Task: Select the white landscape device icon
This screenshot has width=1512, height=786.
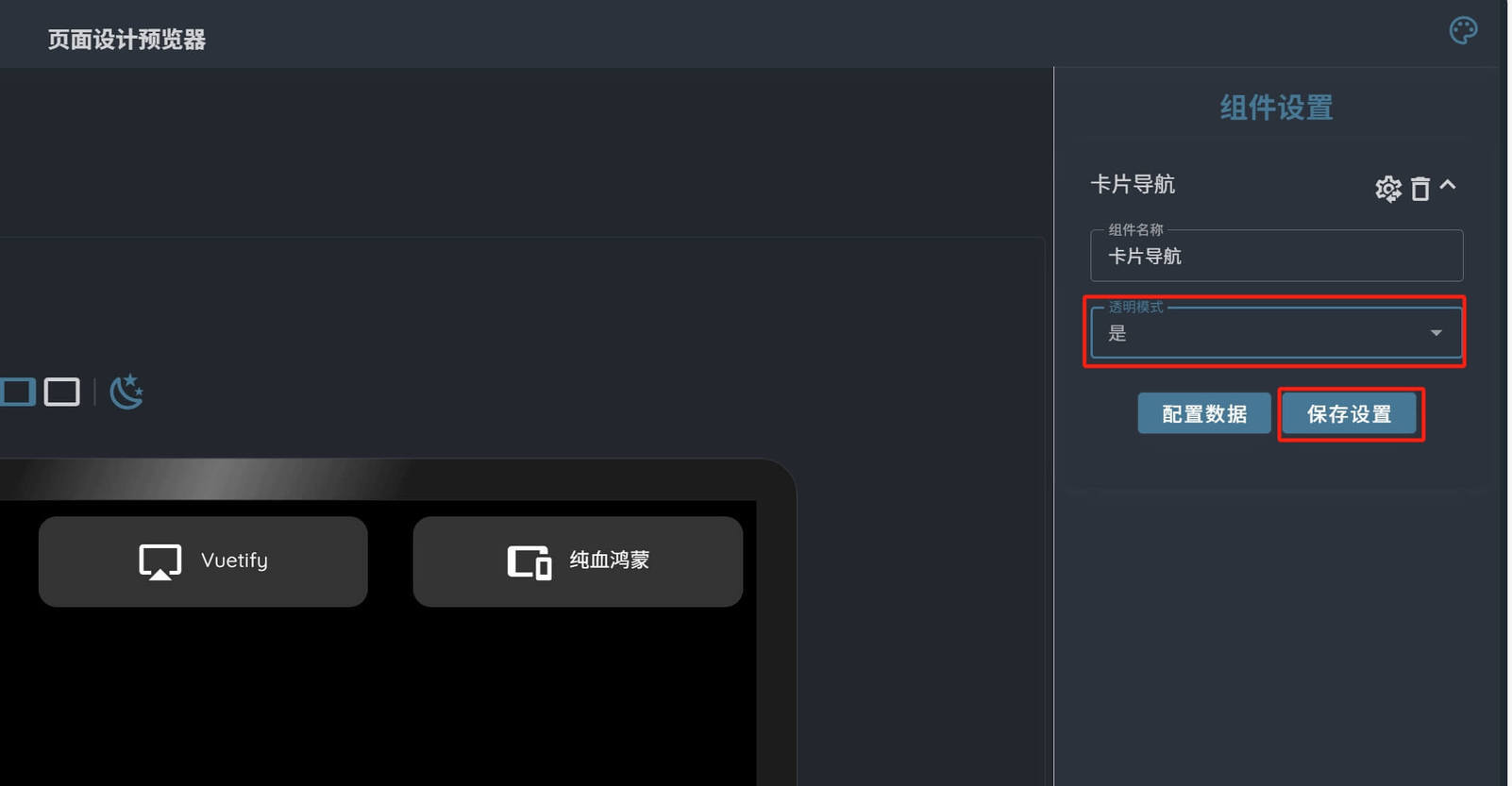Action: coord(62,392)
